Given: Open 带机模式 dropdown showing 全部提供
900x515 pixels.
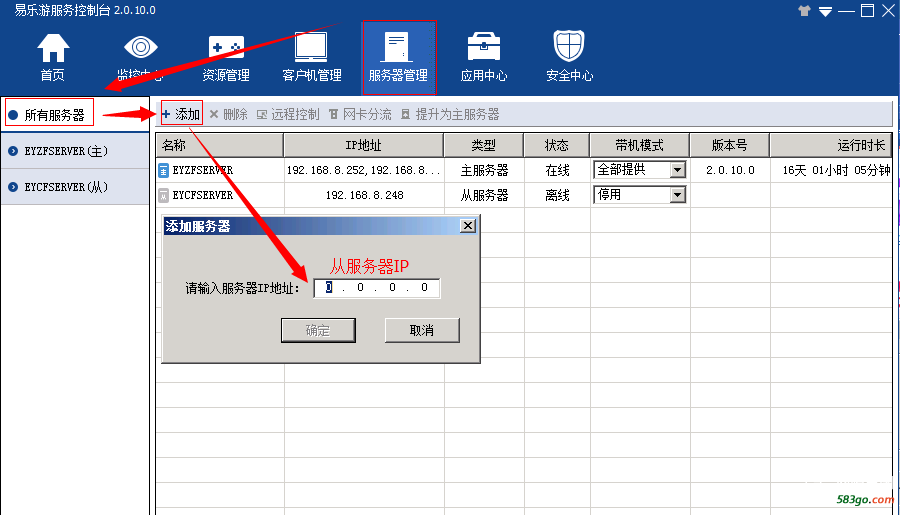Looking at the screenshot, I should 677,170.
